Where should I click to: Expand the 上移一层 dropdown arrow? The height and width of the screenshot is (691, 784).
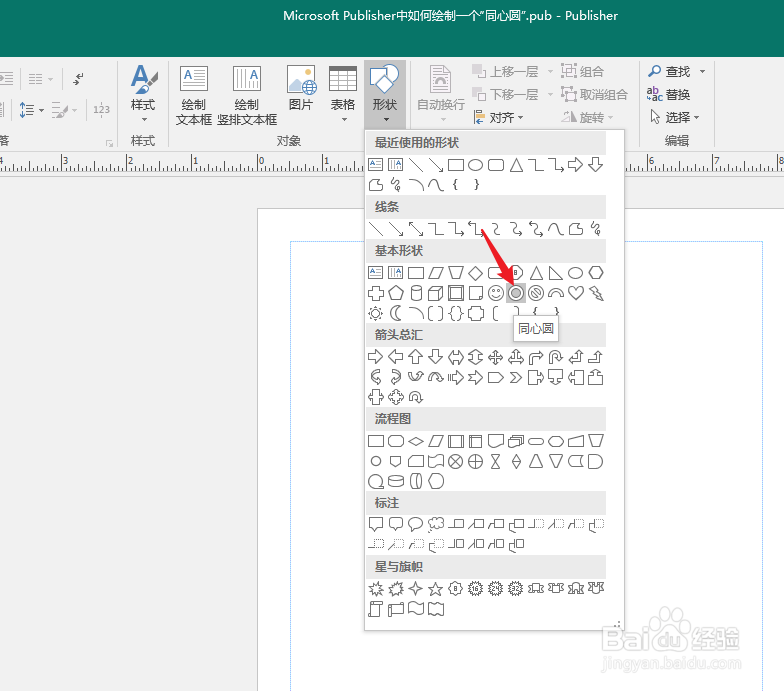coord(550,72)
